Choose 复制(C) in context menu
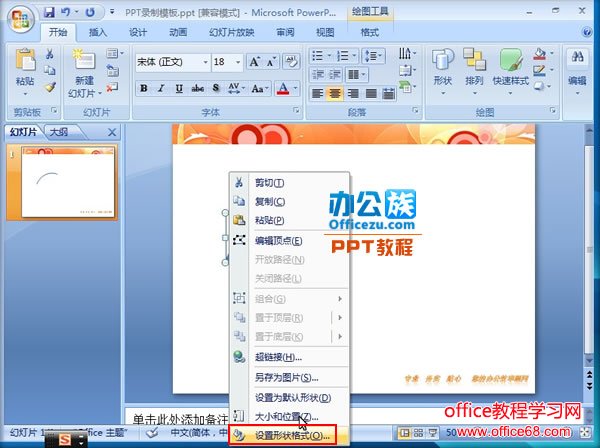Screen dimensions: 600x448 (289, 201)
